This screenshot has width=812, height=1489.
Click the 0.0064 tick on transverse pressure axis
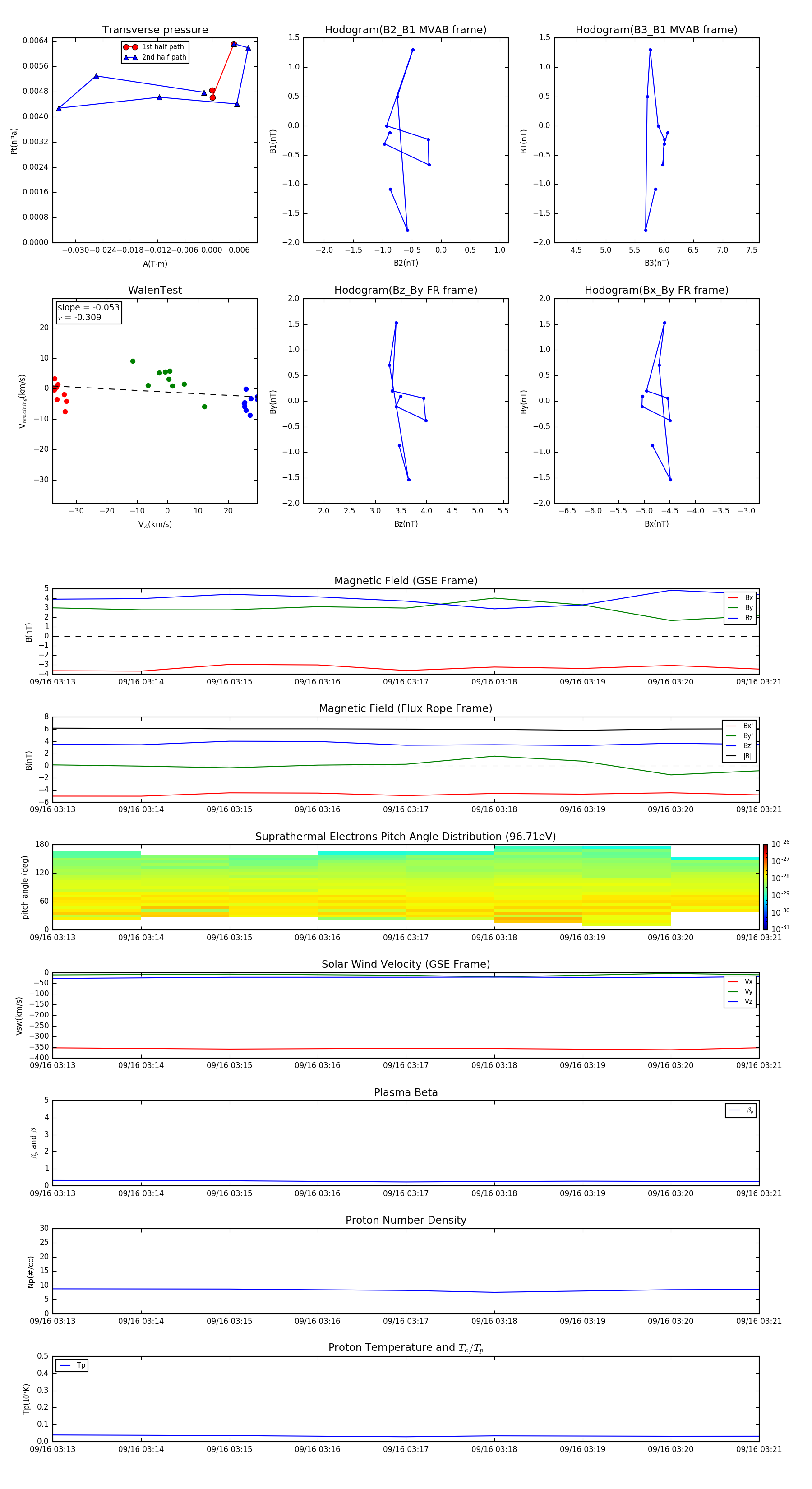click(x=35, y=41)
